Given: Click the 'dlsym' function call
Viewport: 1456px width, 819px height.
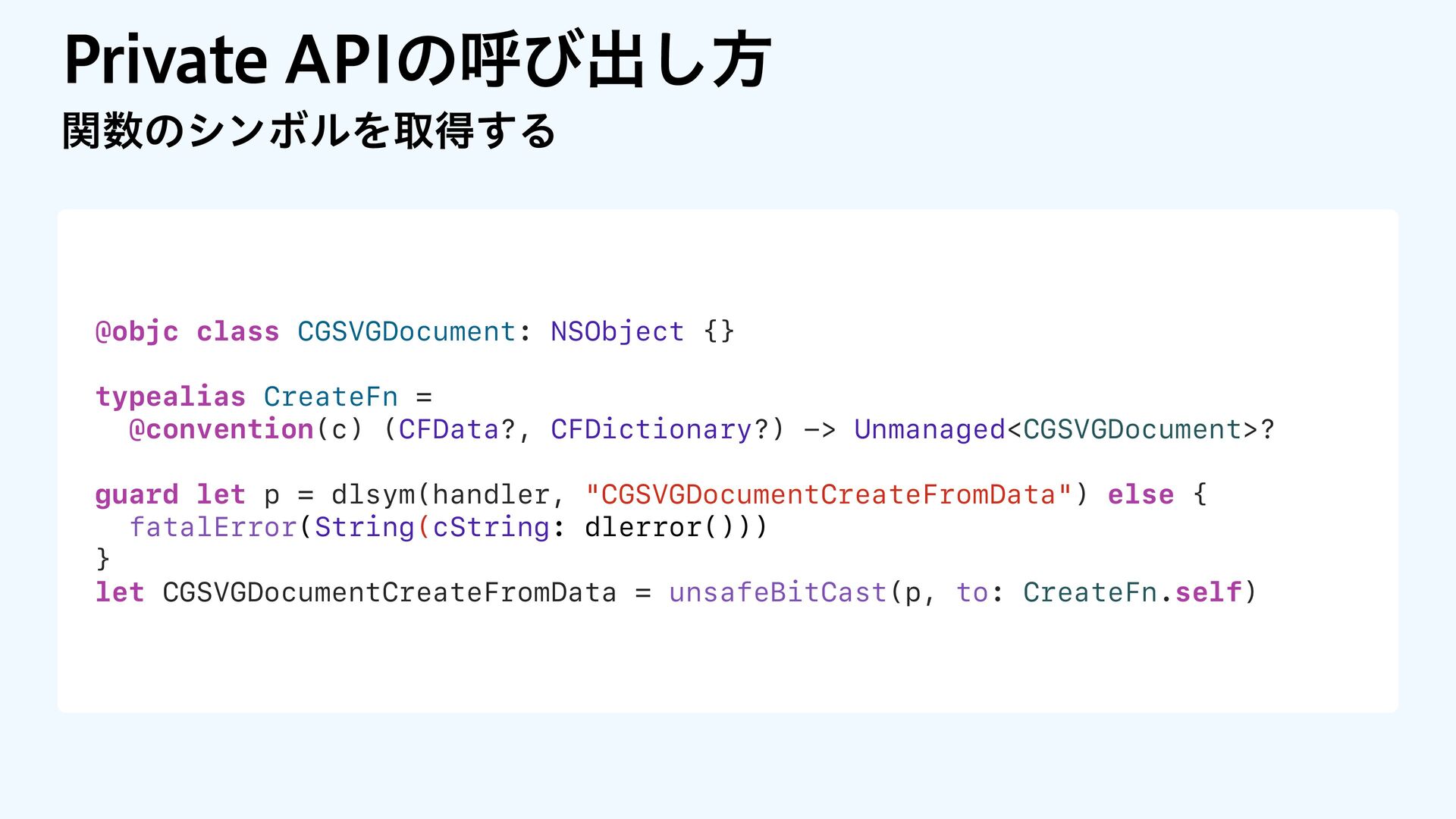Looking at the screenshot, I should (373, 494).
